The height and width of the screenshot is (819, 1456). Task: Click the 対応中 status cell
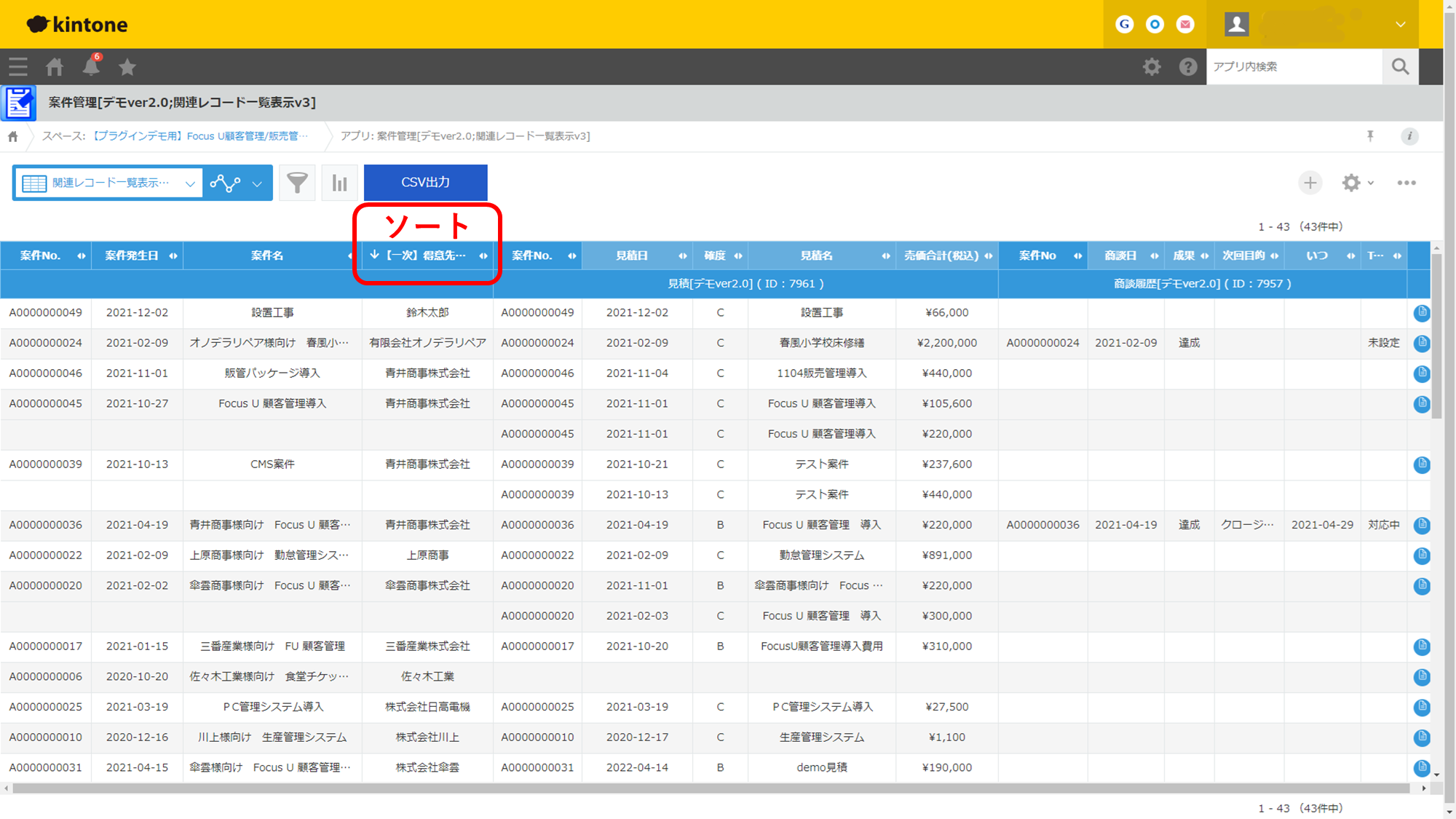[x=1384, y=525]
